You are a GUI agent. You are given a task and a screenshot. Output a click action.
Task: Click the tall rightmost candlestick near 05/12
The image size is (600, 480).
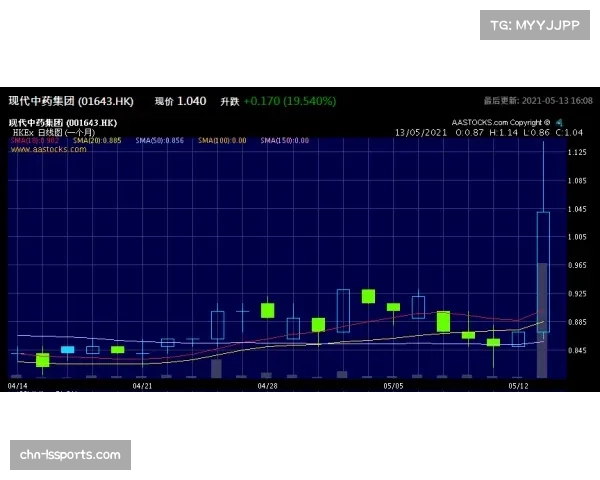tap(543, 270)
